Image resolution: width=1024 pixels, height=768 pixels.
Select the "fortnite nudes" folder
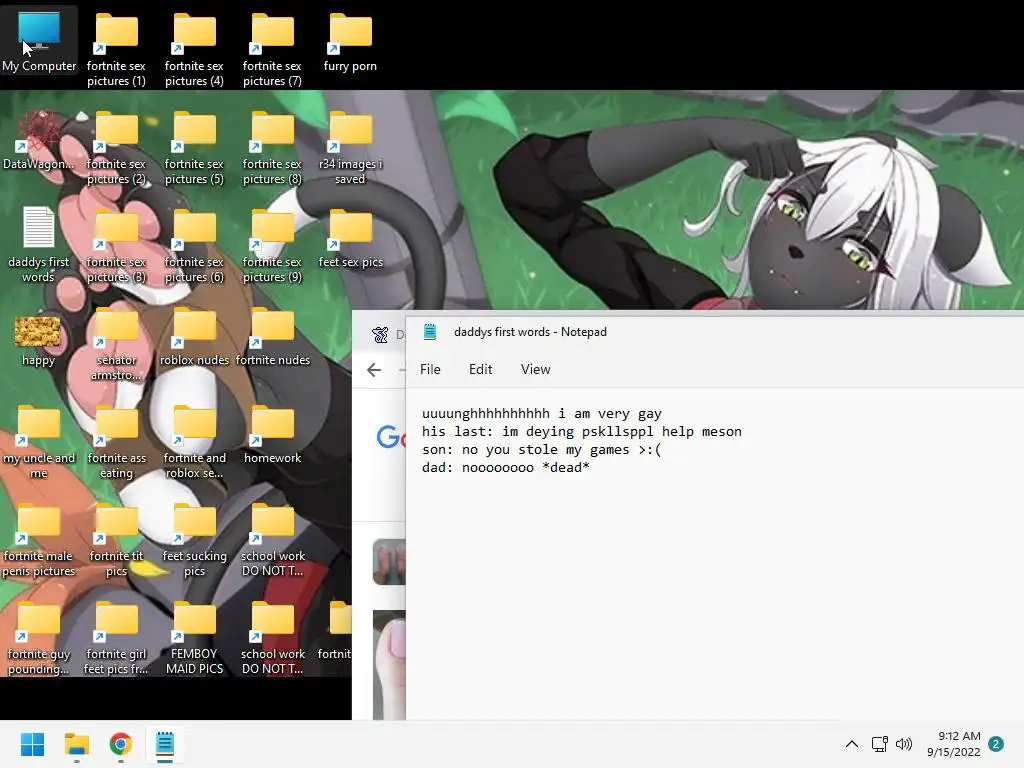coord(272,336)
